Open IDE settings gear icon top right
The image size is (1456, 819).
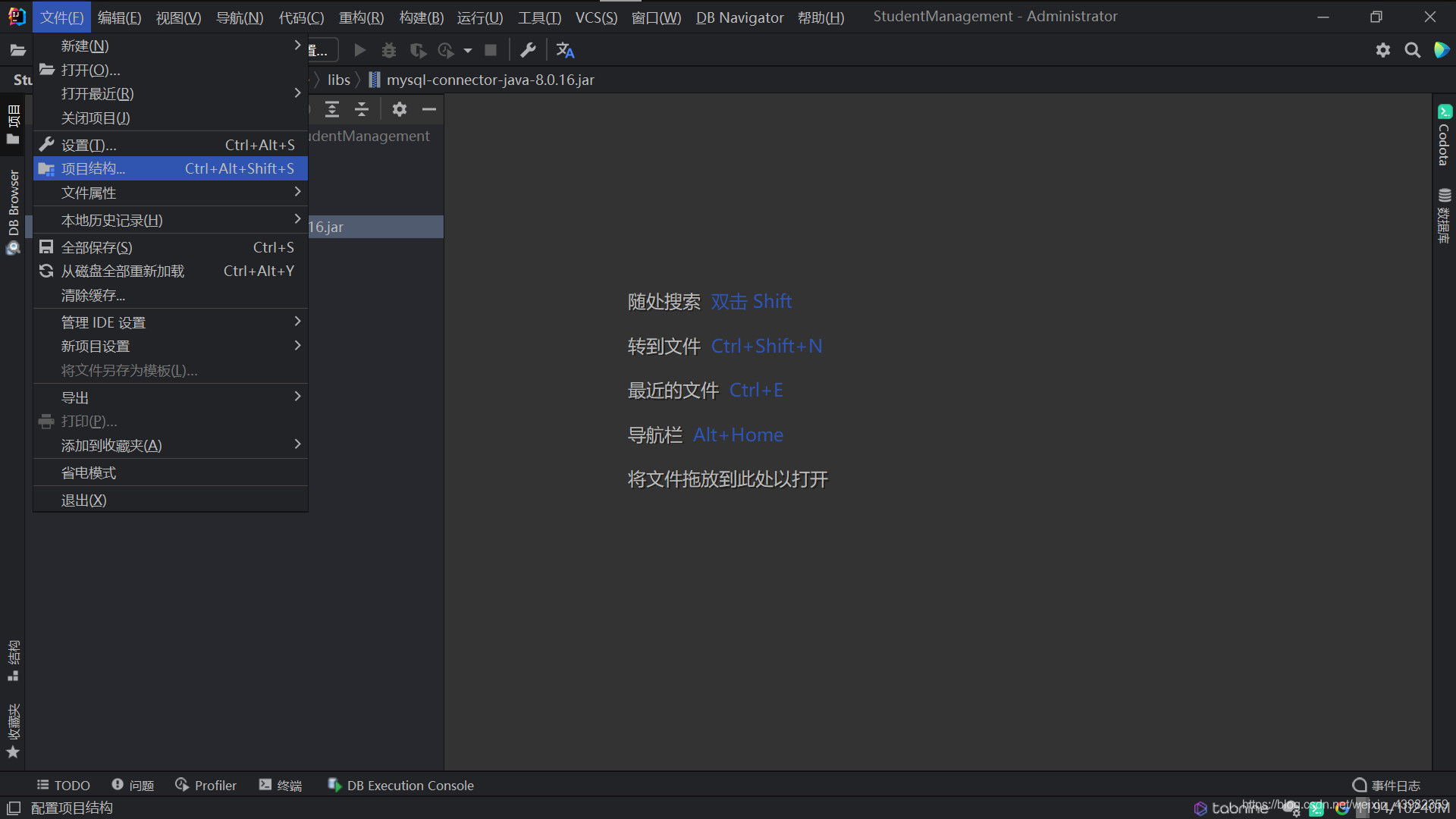click(x=1383, y=50)
